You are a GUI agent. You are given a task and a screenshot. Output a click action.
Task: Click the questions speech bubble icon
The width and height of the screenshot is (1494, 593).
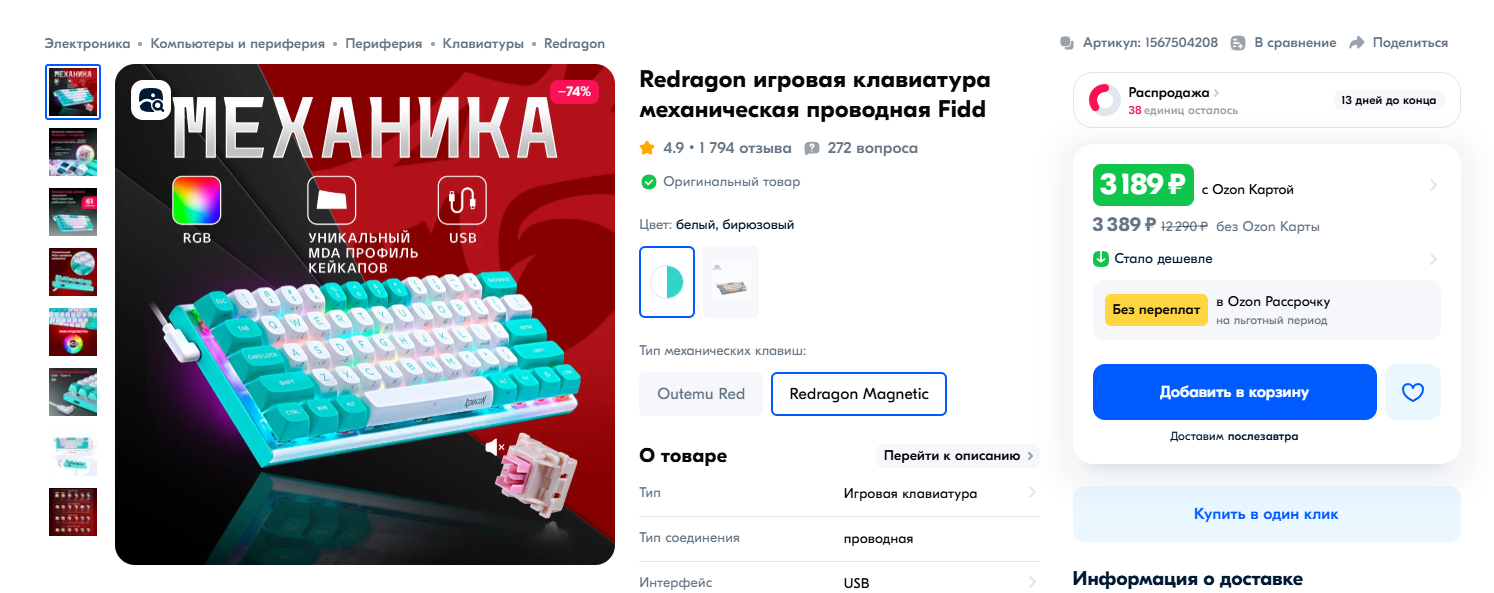(812, 148)
